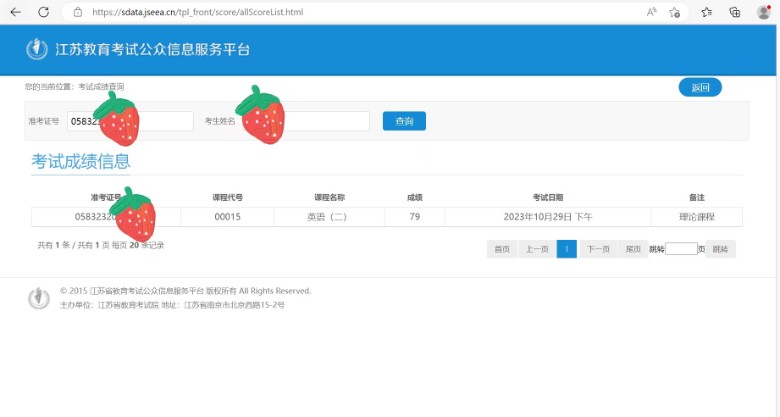Open the browser favorites list icon

707,12
